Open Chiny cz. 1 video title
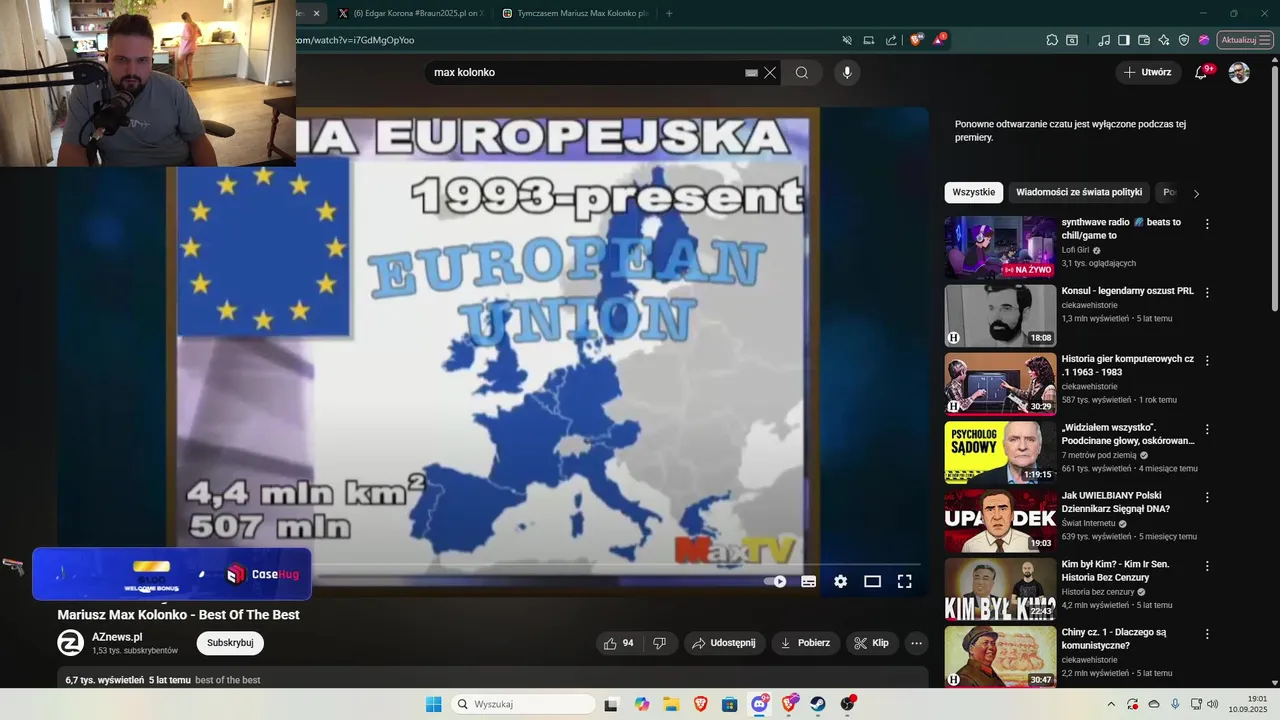Viewport: 1280px width, 720px height. [x=1114, y=639]
